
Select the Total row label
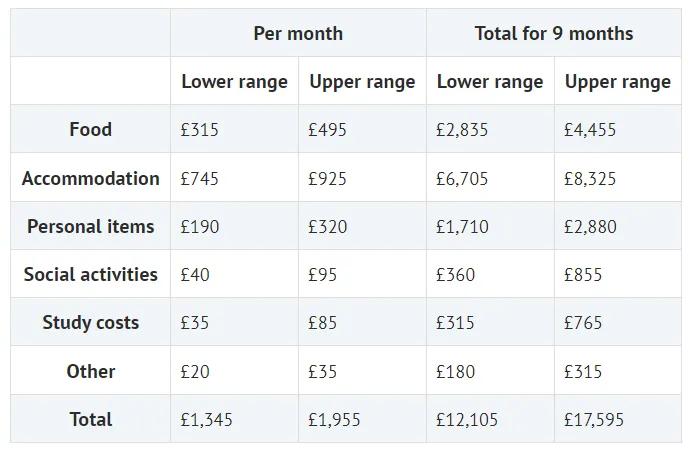(90, 419)
